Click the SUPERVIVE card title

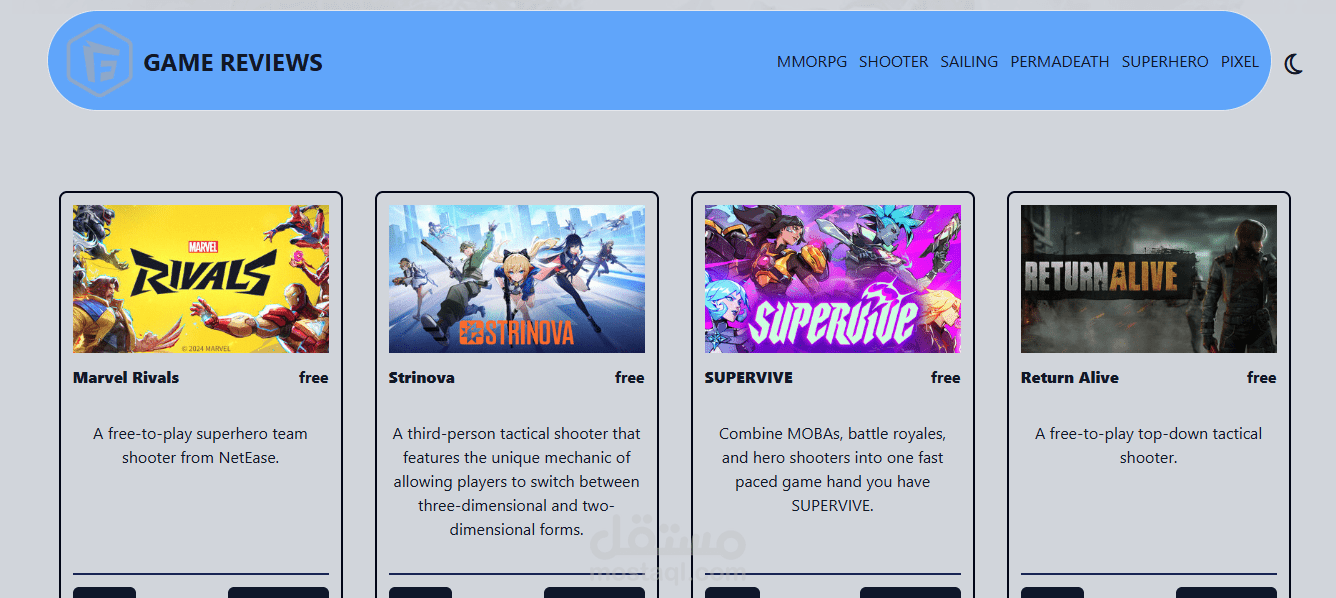[x=749, y=377]
